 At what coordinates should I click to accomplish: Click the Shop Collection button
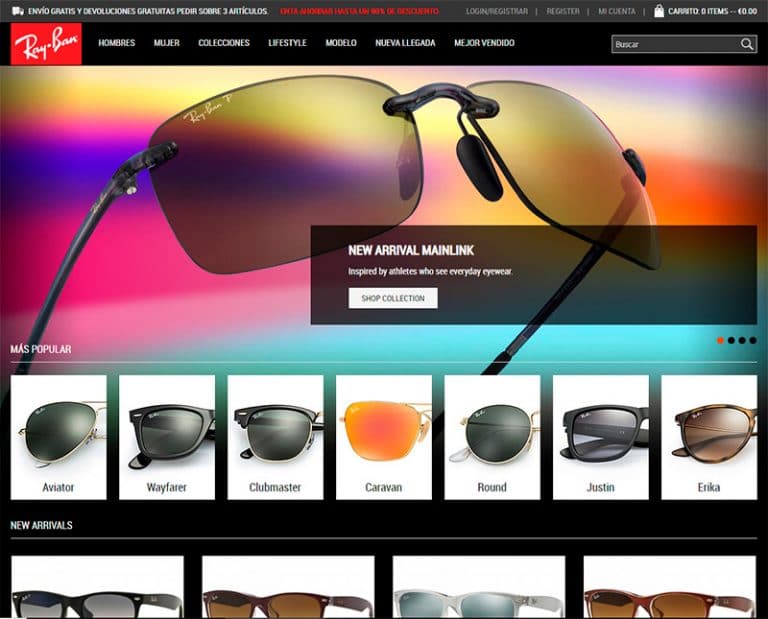pyautogui.click(x=393, y=298)
